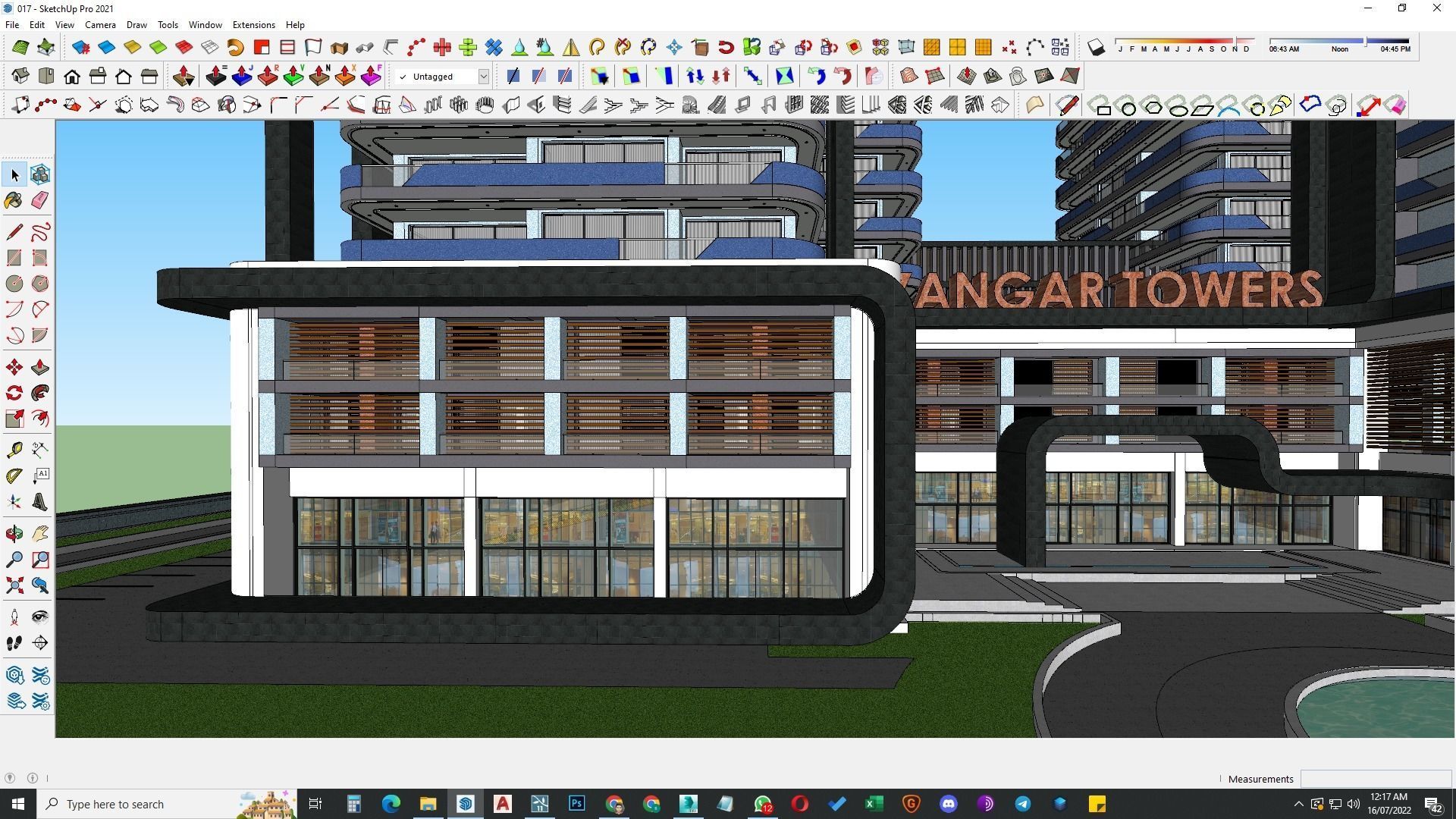The height and width of the screenshot is (819, 1456).
Task: Click the Windows search box
Action: click(167, 804)
